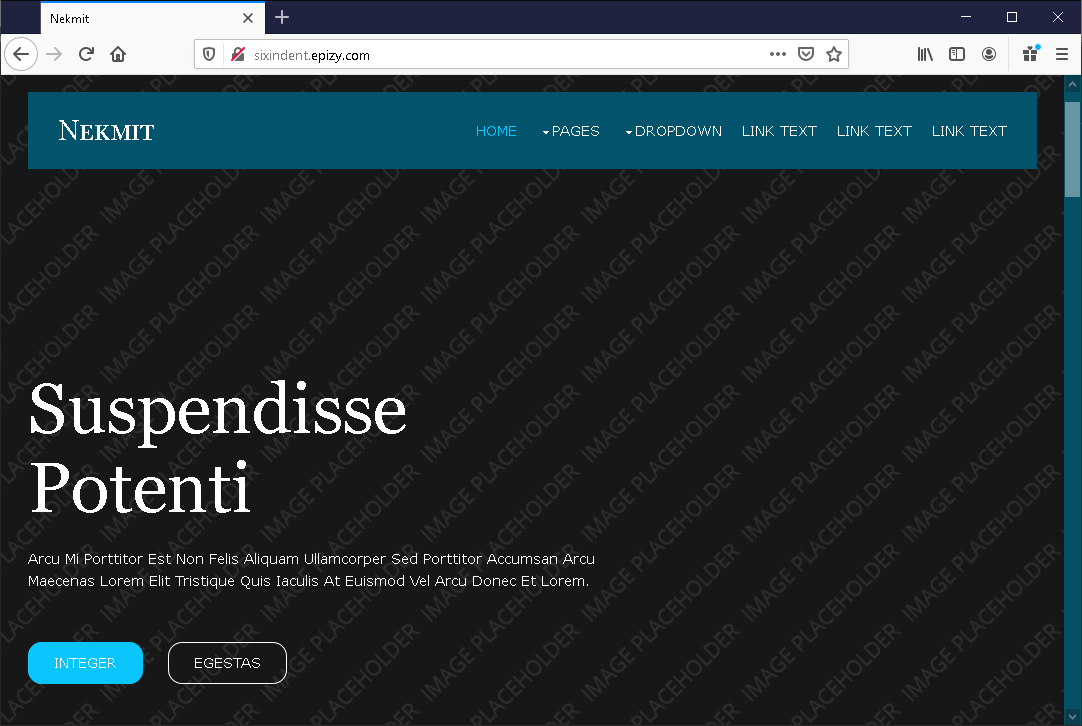
Task: Open the Library bookmarks and history icon
Action: click(925, 54)
